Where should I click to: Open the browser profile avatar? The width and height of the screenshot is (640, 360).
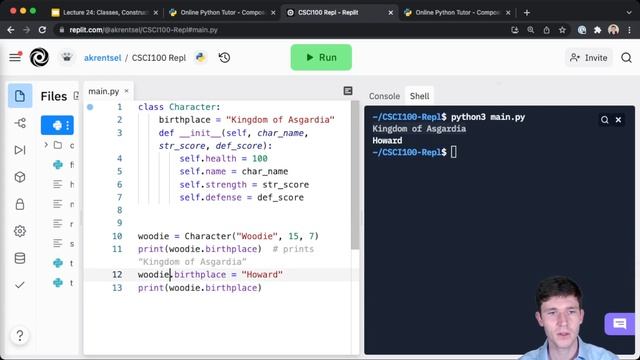point(613,30)
